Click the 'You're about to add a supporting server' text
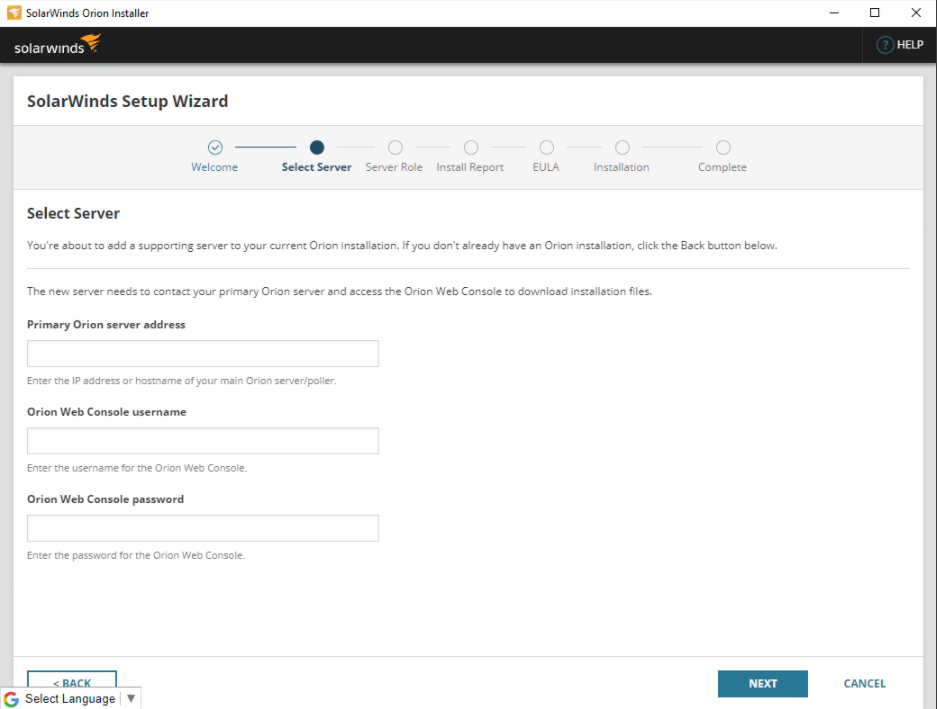This screenshot has height=709, width=937. coord(402,246)
